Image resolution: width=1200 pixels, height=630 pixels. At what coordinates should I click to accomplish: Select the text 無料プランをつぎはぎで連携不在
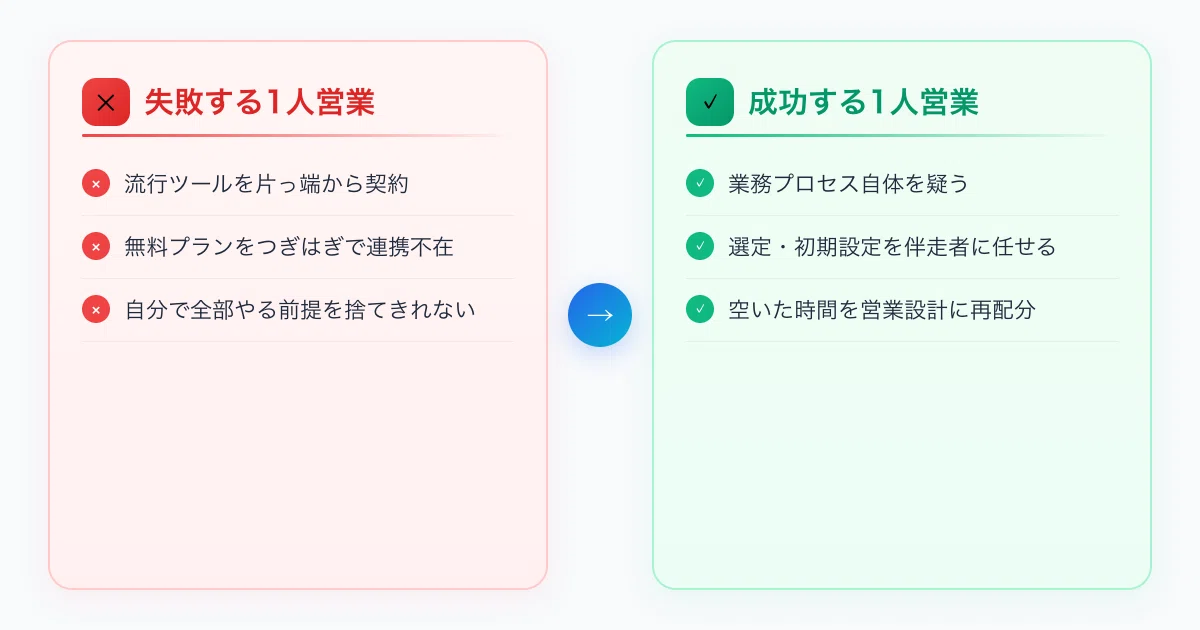(x=288, y=246)
